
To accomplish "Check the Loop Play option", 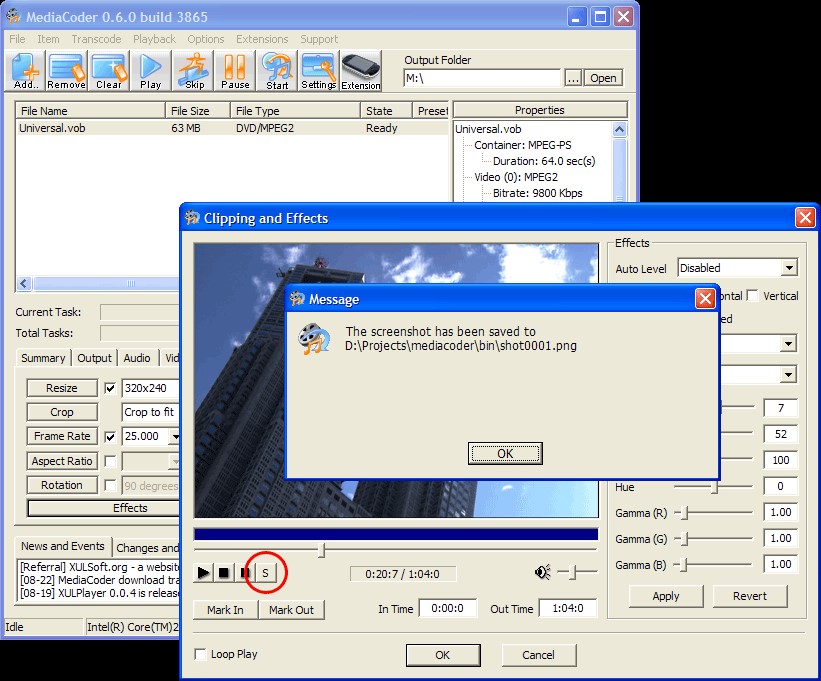I will 199,654.
